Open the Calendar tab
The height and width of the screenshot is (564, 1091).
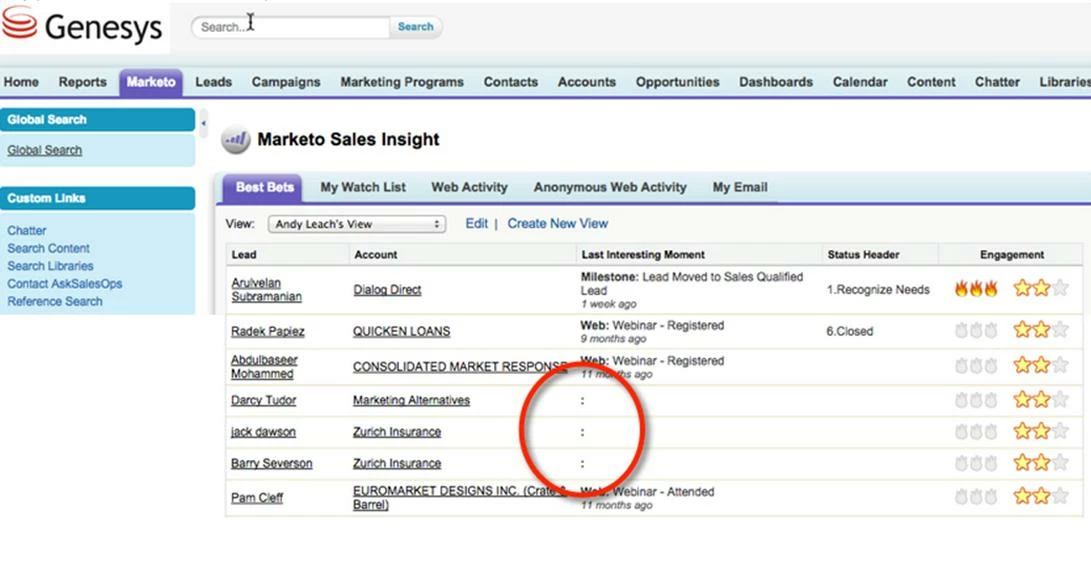pyautogui.click(x=860, y=82)
